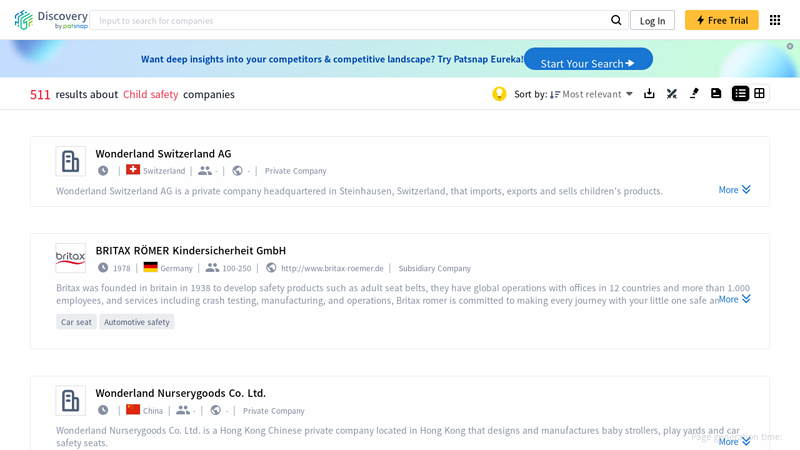Click the Free Trial button
This screenshot has width=800, height=450.
click(721, 20)
